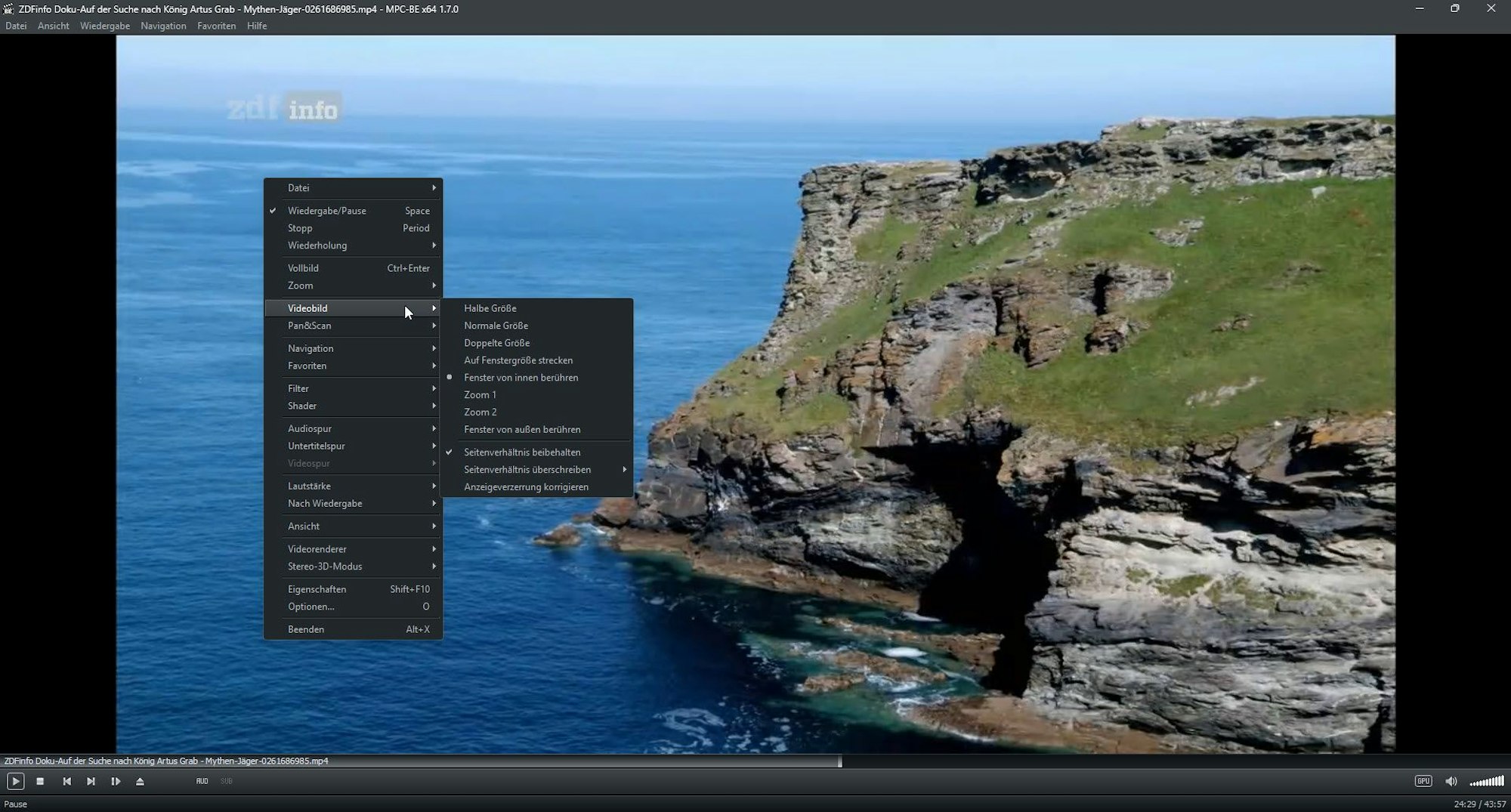Click the Play button in the playback bar
This screenshot has width=1511, height=812.
15,781
